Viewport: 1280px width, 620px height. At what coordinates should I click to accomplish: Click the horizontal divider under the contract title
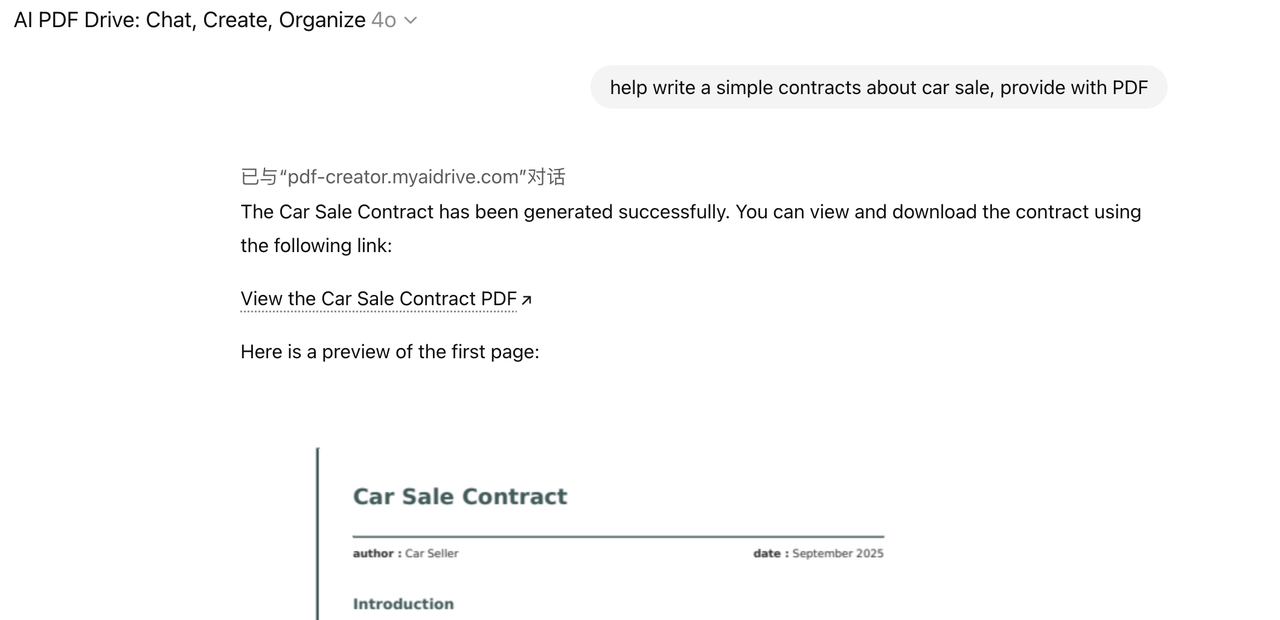click(618, 537)
